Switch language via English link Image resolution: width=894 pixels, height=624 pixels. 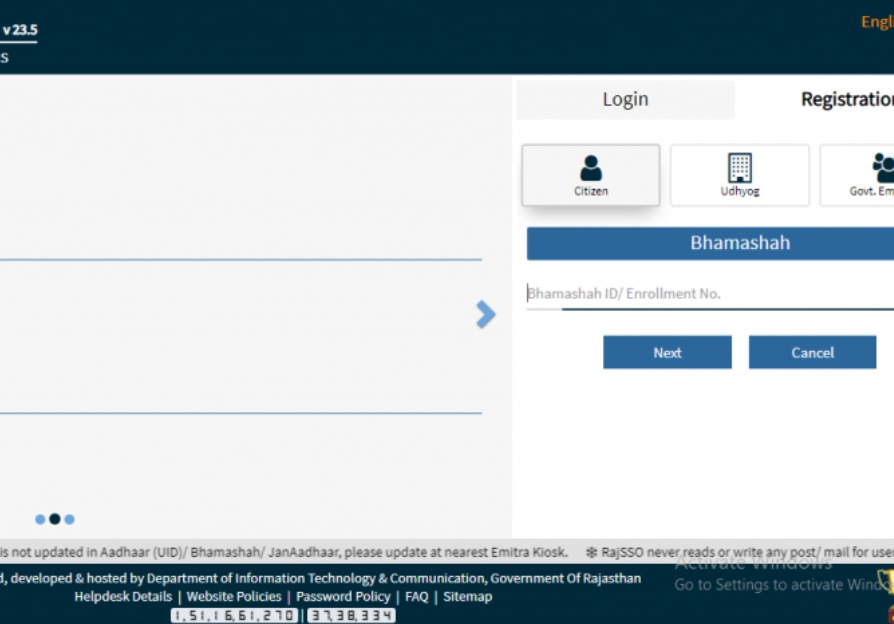(877, 22)
